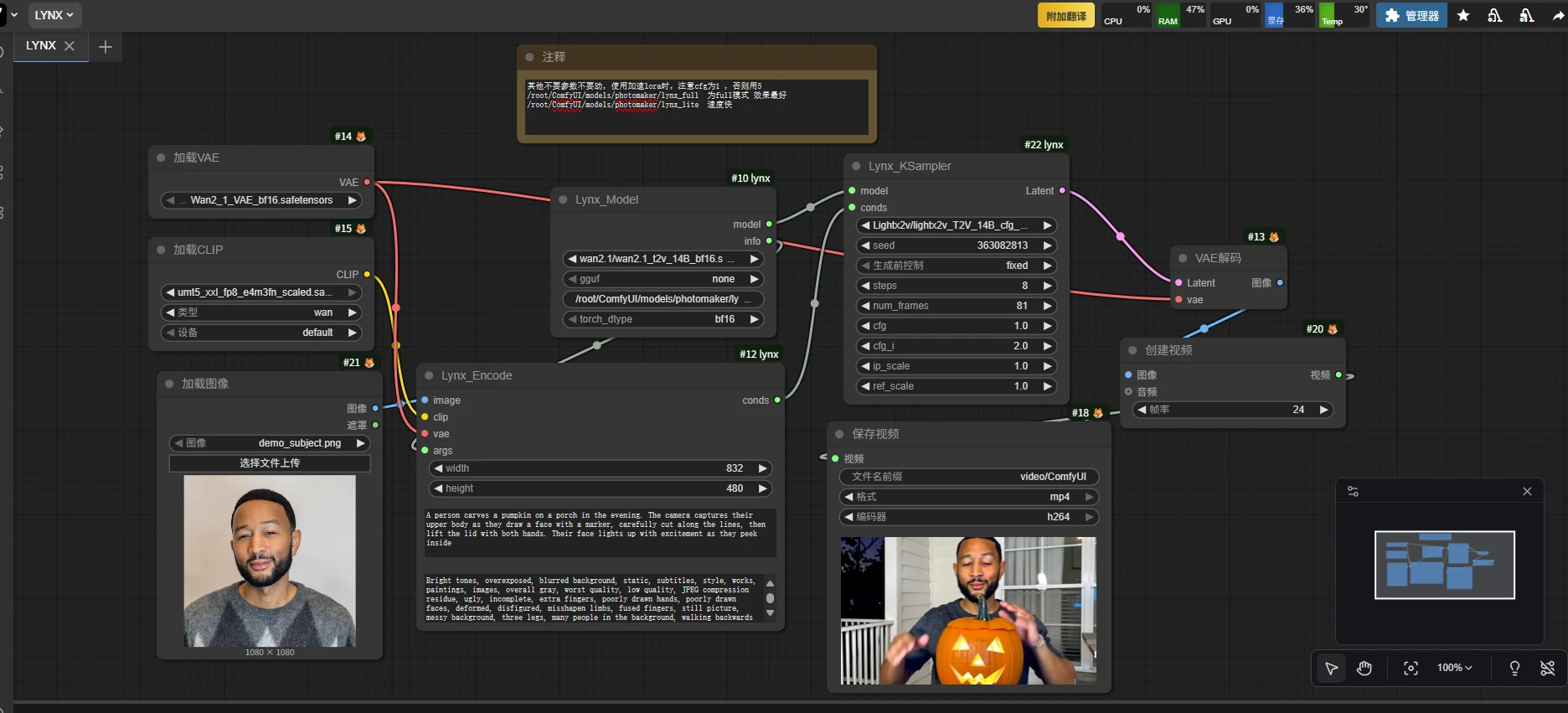This screenshot has height=713, width=1568.
Task: Click the fox badge on node #20
Action: click(x=1333, y=329)
